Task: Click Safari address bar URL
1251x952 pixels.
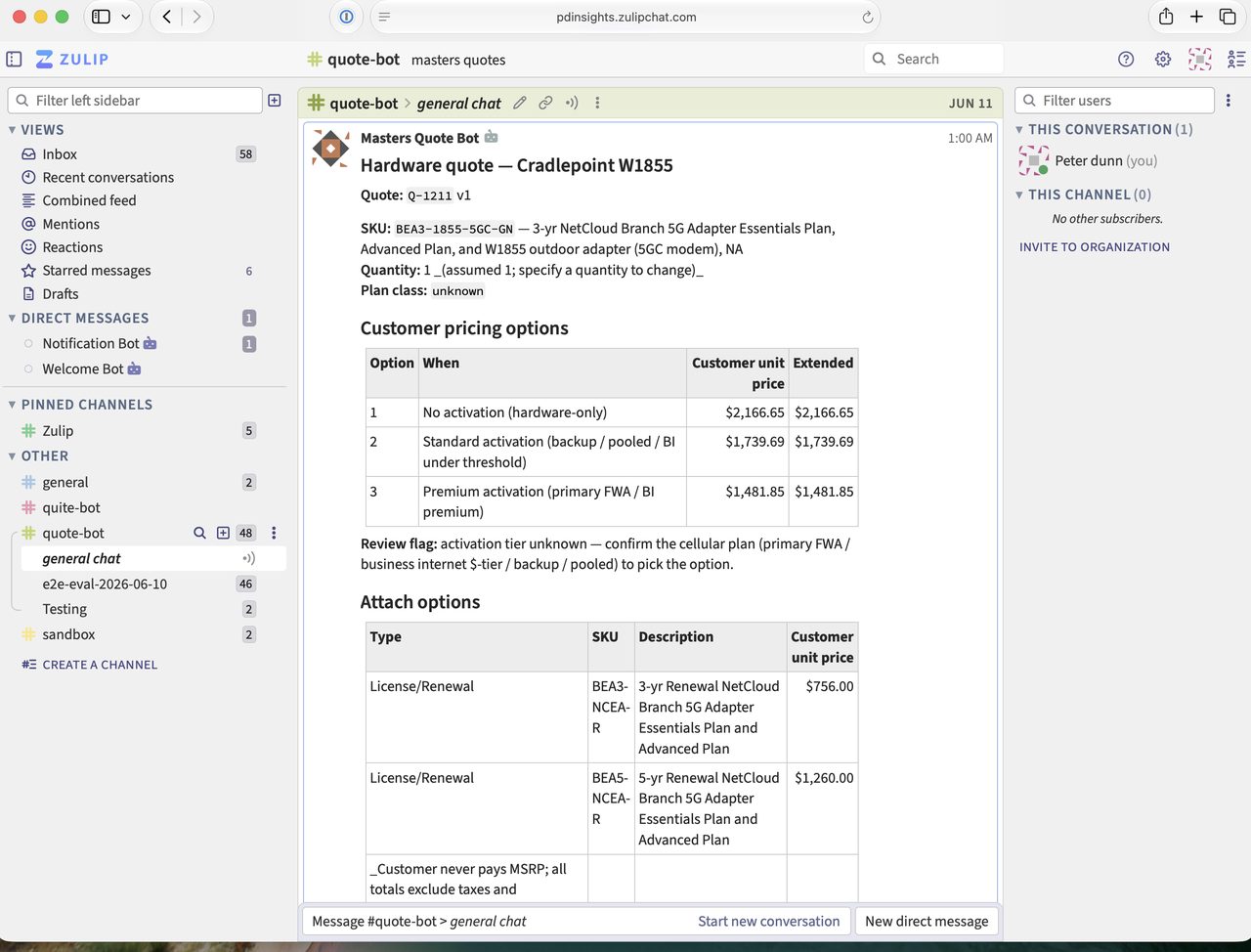Action: 625,17
